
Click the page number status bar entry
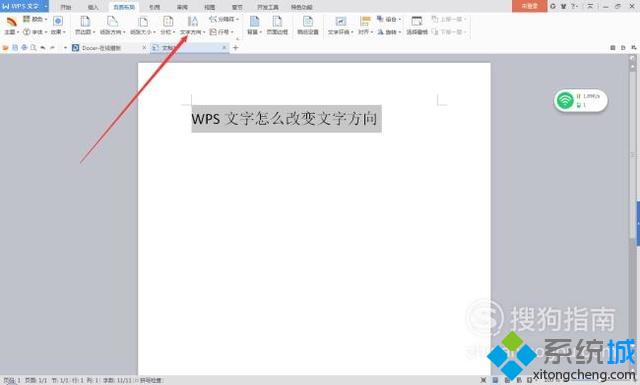coord(11,381)
